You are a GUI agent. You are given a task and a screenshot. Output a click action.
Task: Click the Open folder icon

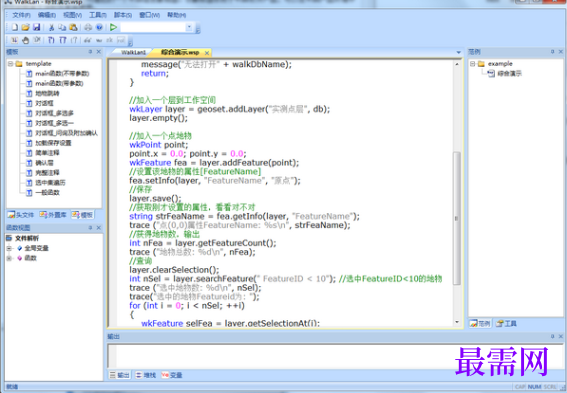point(25,27)
